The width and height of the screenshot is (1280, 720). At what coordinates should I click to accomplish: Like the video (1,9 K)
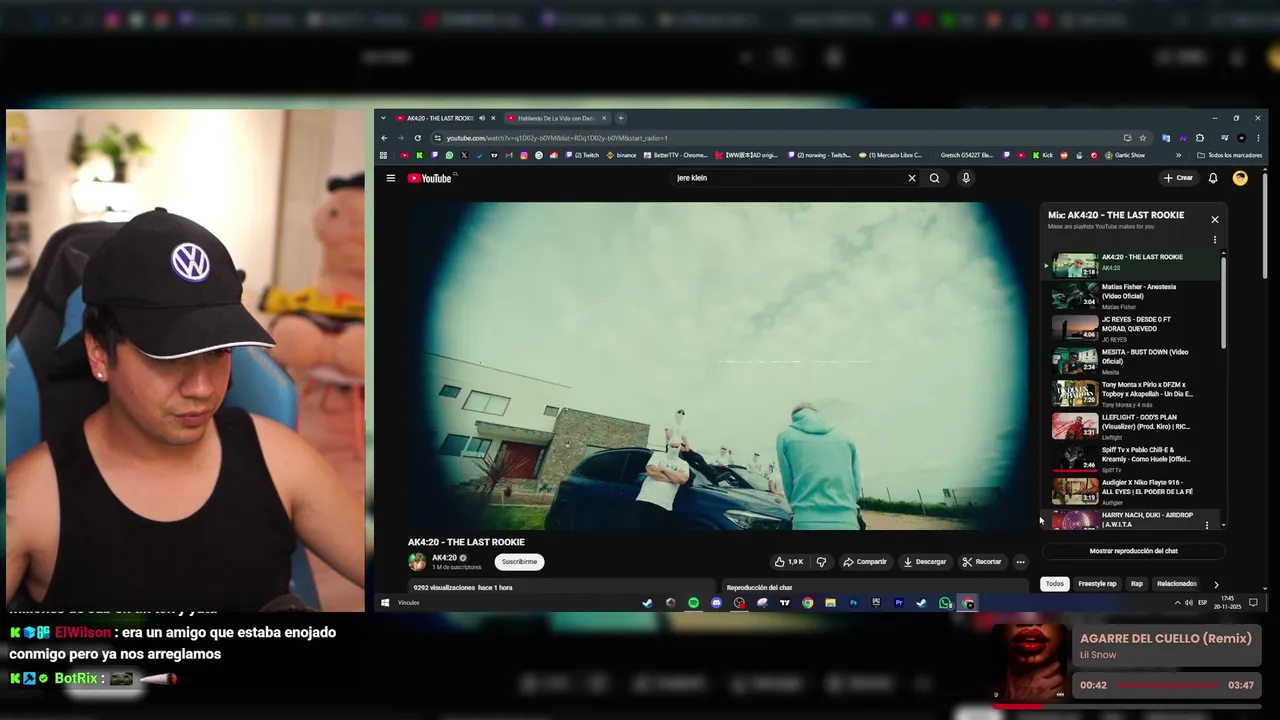[789, 562]
